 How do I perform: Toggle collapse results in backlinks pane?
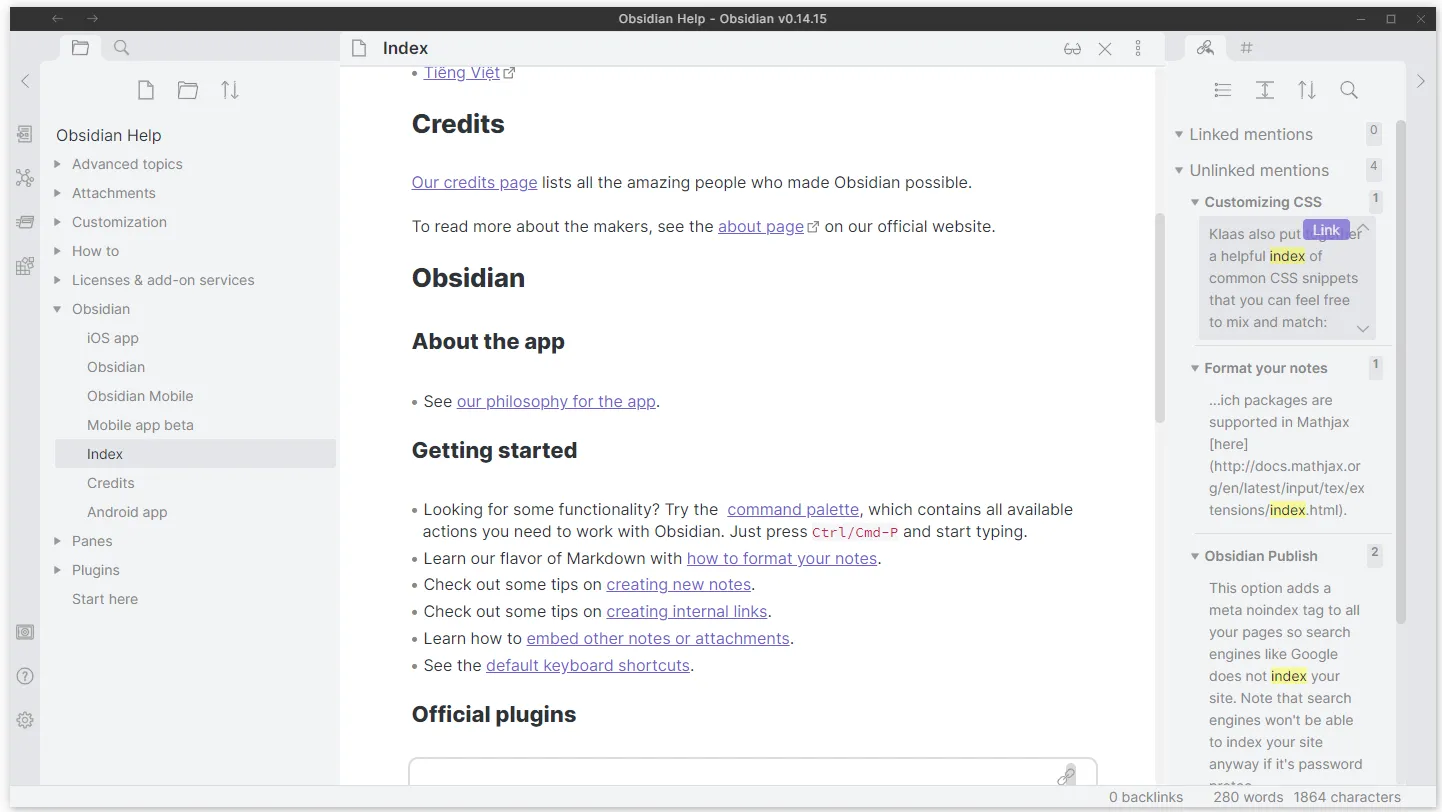click(x=1222, y=90)
